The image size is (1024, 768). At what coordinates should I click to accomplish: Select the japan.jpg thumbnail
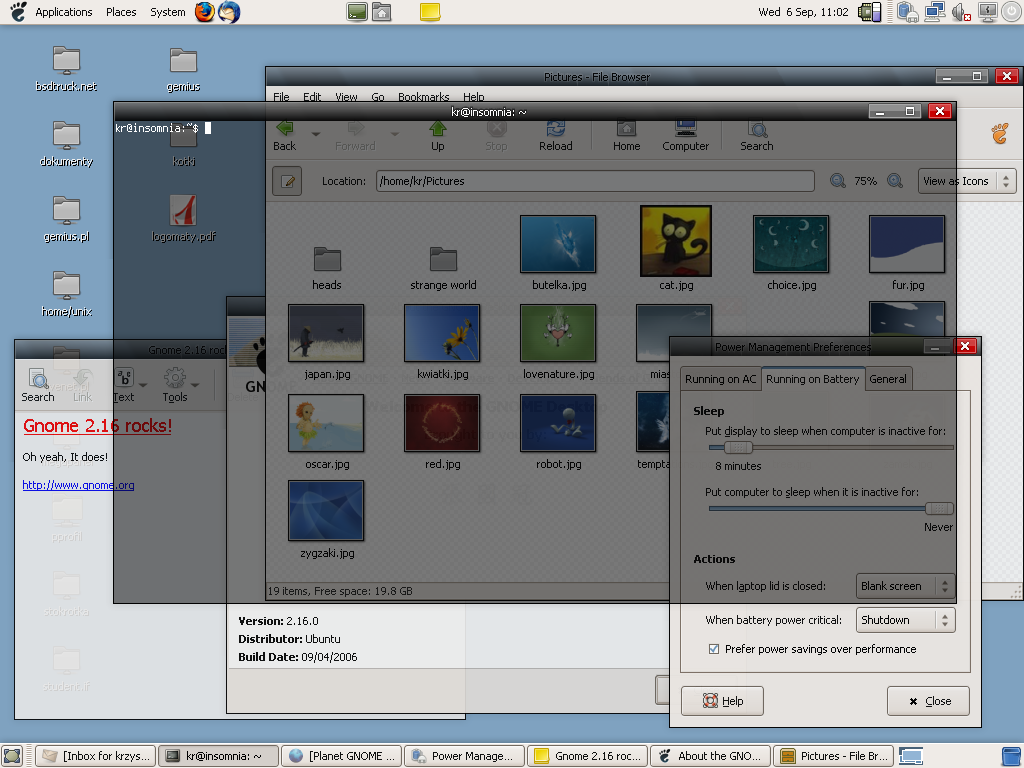[326, 333]
